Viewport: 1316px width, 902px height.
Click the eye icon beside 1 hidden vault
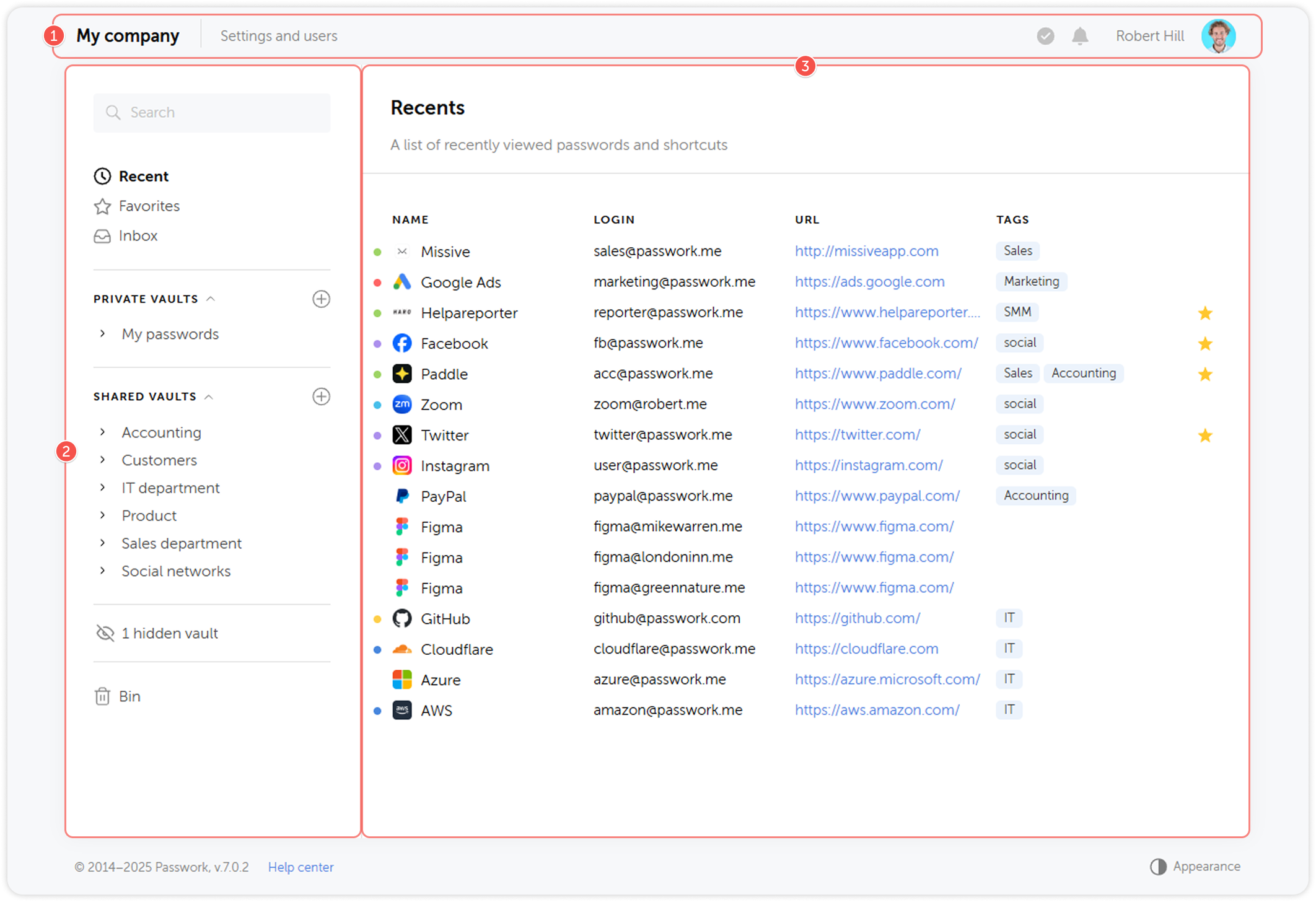click(x=104, y=633)
